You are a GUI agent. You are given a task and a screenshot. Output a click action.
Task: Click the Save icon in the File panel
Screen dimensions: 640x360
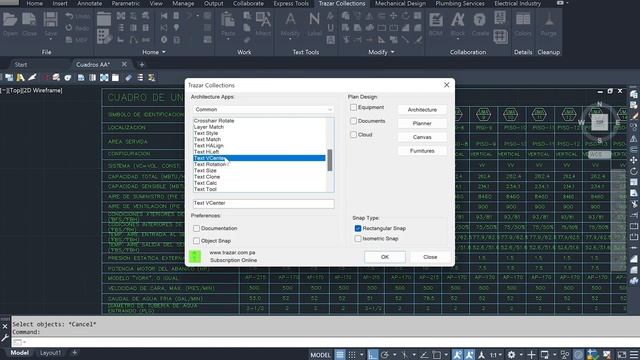point(51,20)
